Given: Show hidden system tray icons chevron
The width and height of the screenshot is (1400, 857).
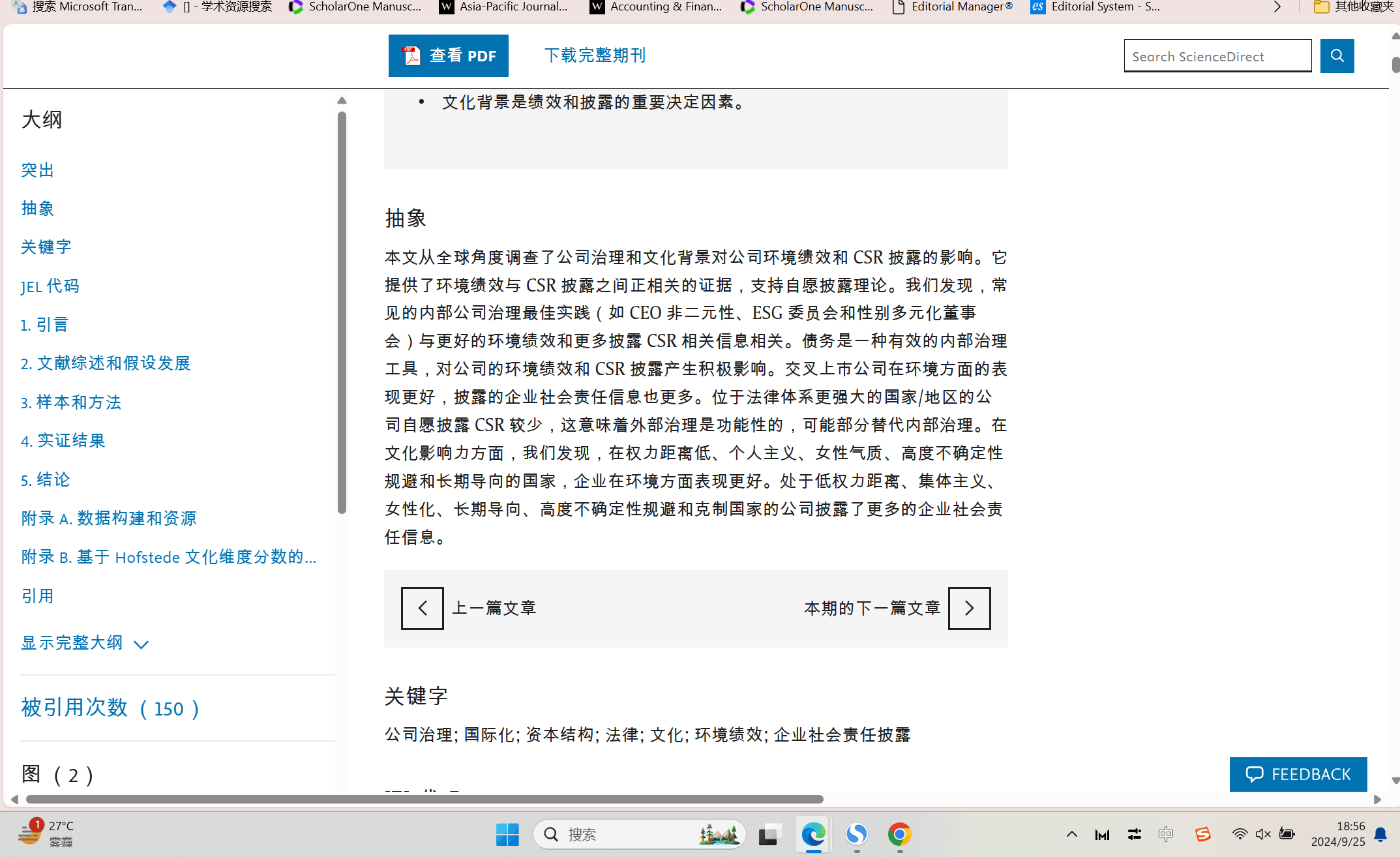Looking at the screenshot, I should 1071,834.
